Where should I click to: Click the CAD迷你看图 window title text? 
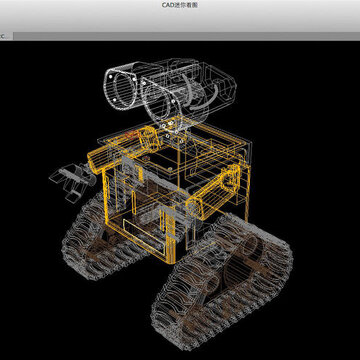(180, 5)
